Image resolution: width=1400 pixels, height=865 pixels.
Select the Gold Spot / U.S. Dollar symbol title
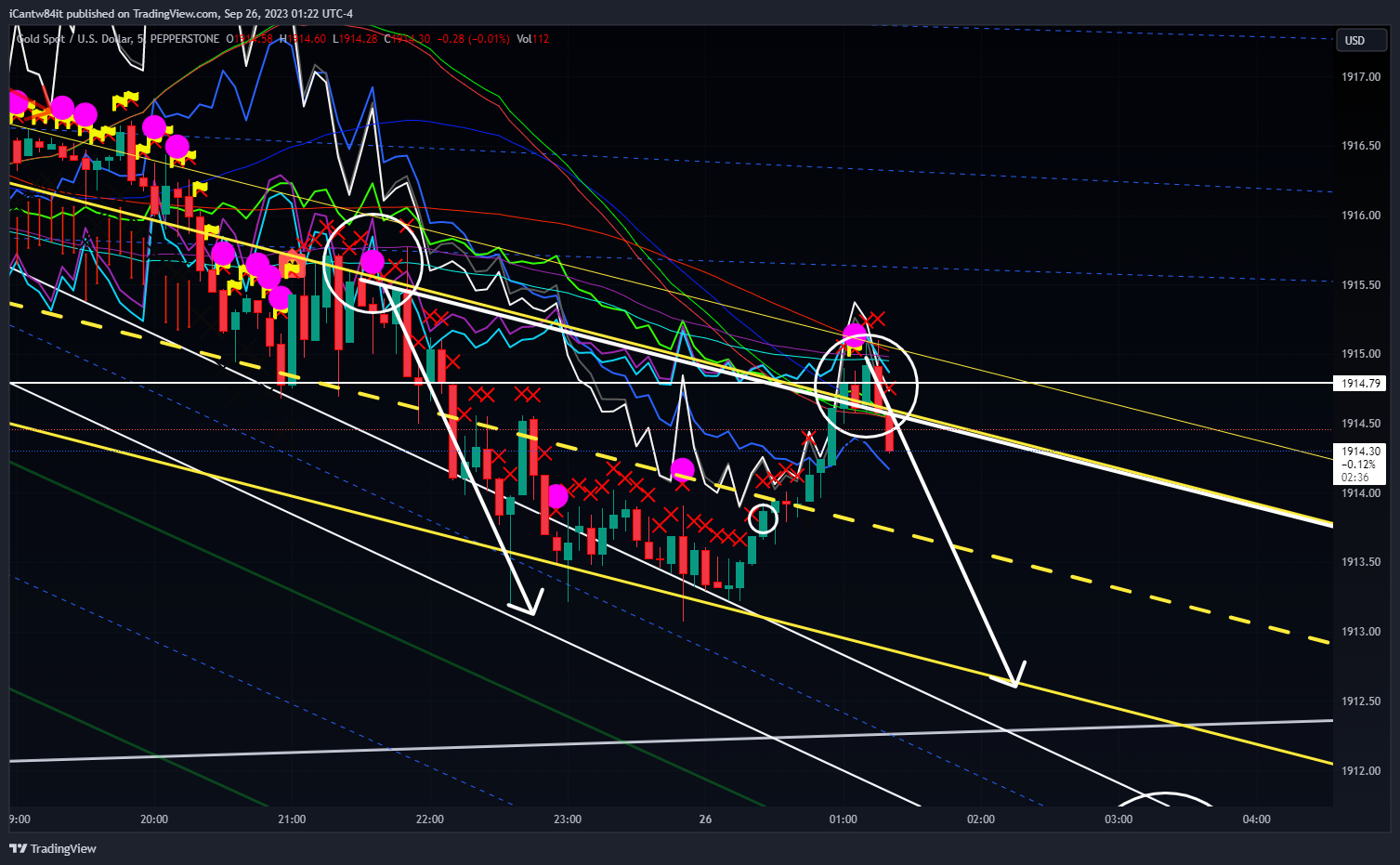click(x=74, y=39)
